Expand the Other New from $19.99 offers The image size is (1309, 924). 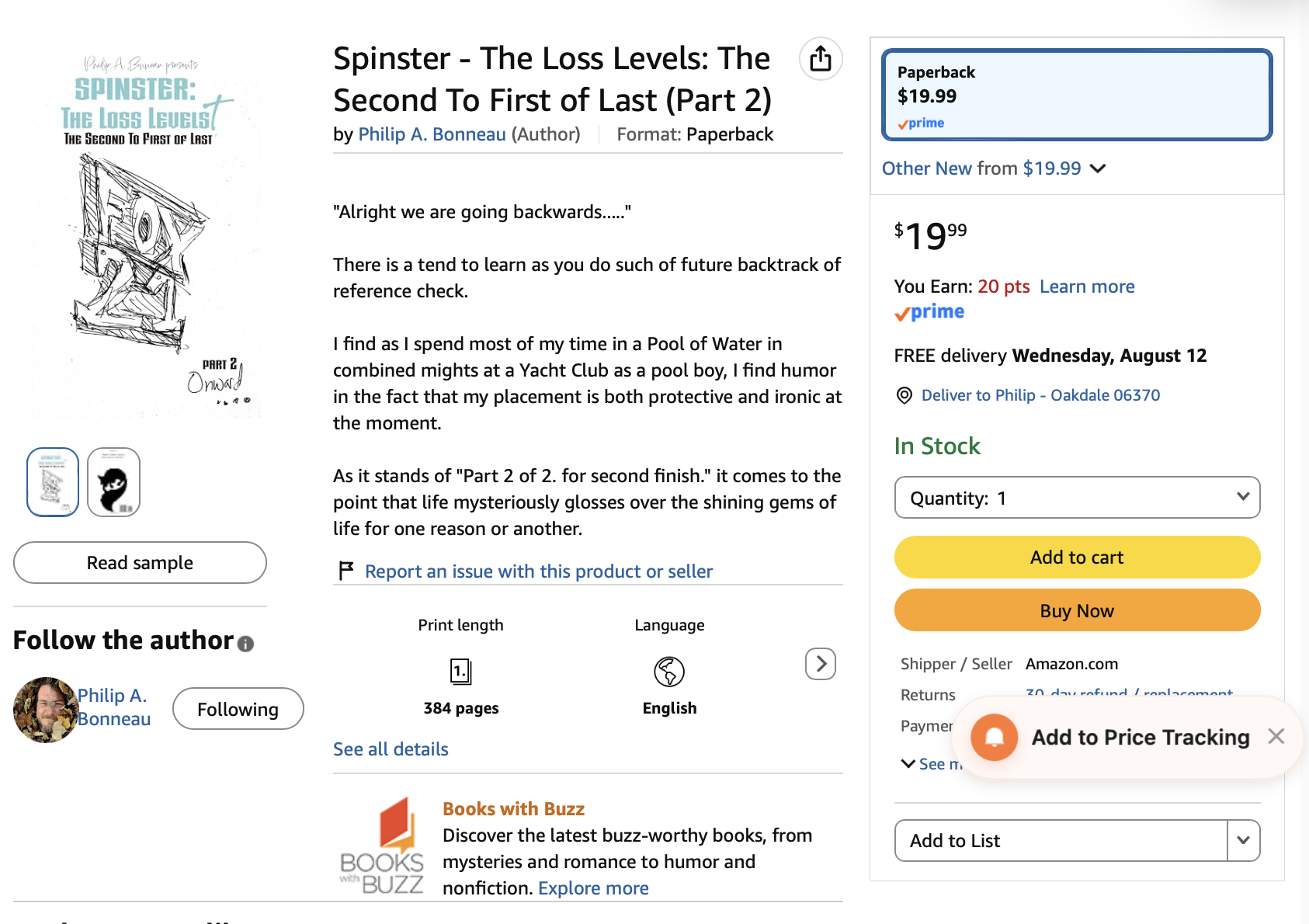click(994, 168)
